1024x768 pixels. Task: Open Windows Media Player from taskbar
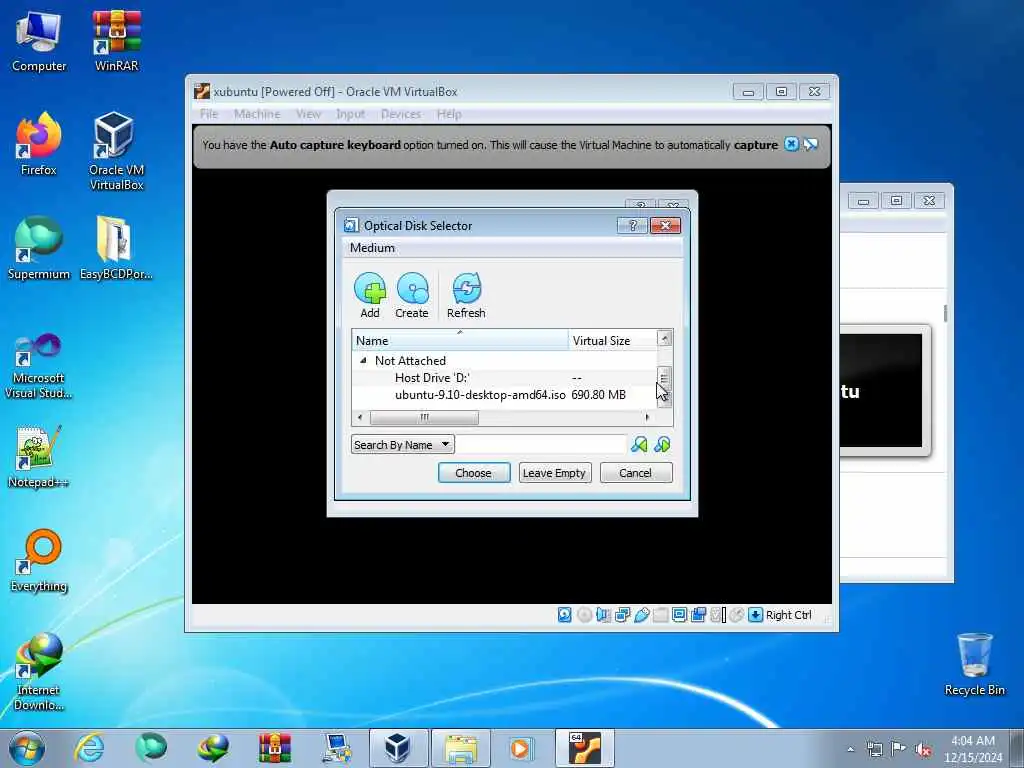[x=522, y=748]
